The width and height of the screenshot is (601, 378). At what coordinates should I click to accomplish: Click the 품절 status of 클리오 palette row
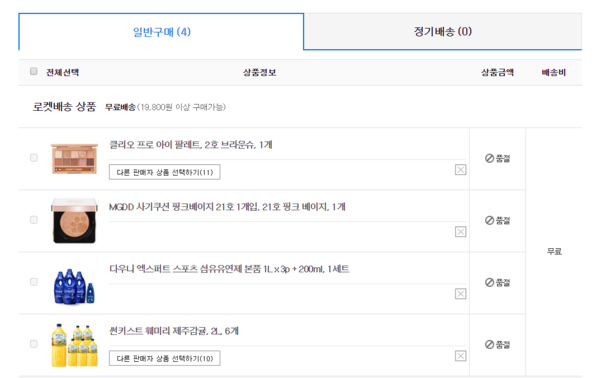coord(498,158)
